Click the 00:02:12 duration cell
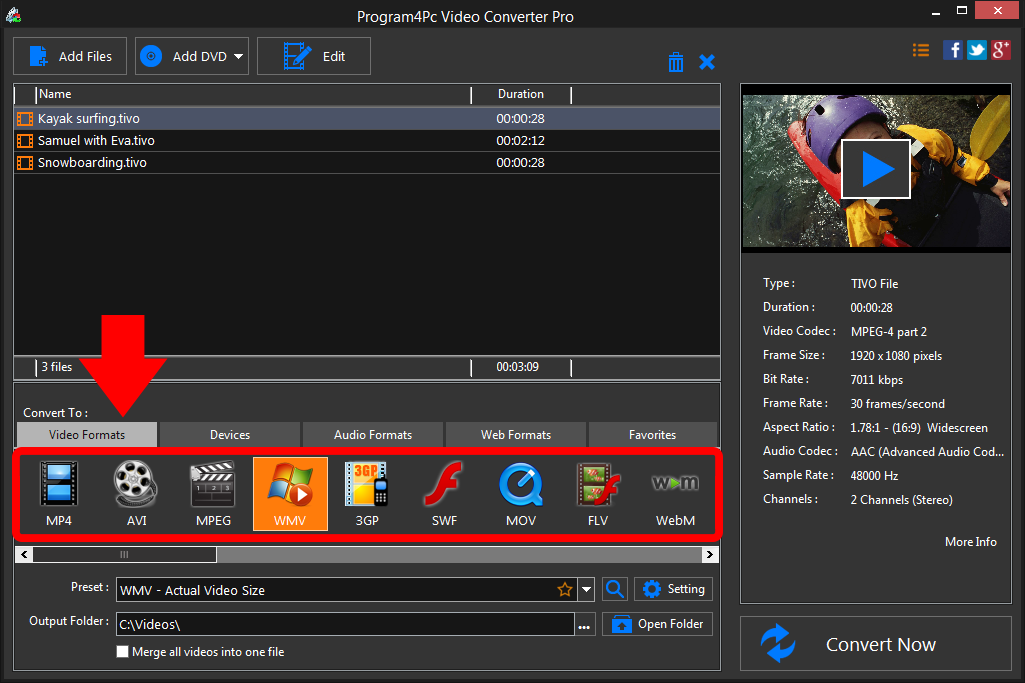Screen dimensions: 1025x683 (x=520, y=141)
